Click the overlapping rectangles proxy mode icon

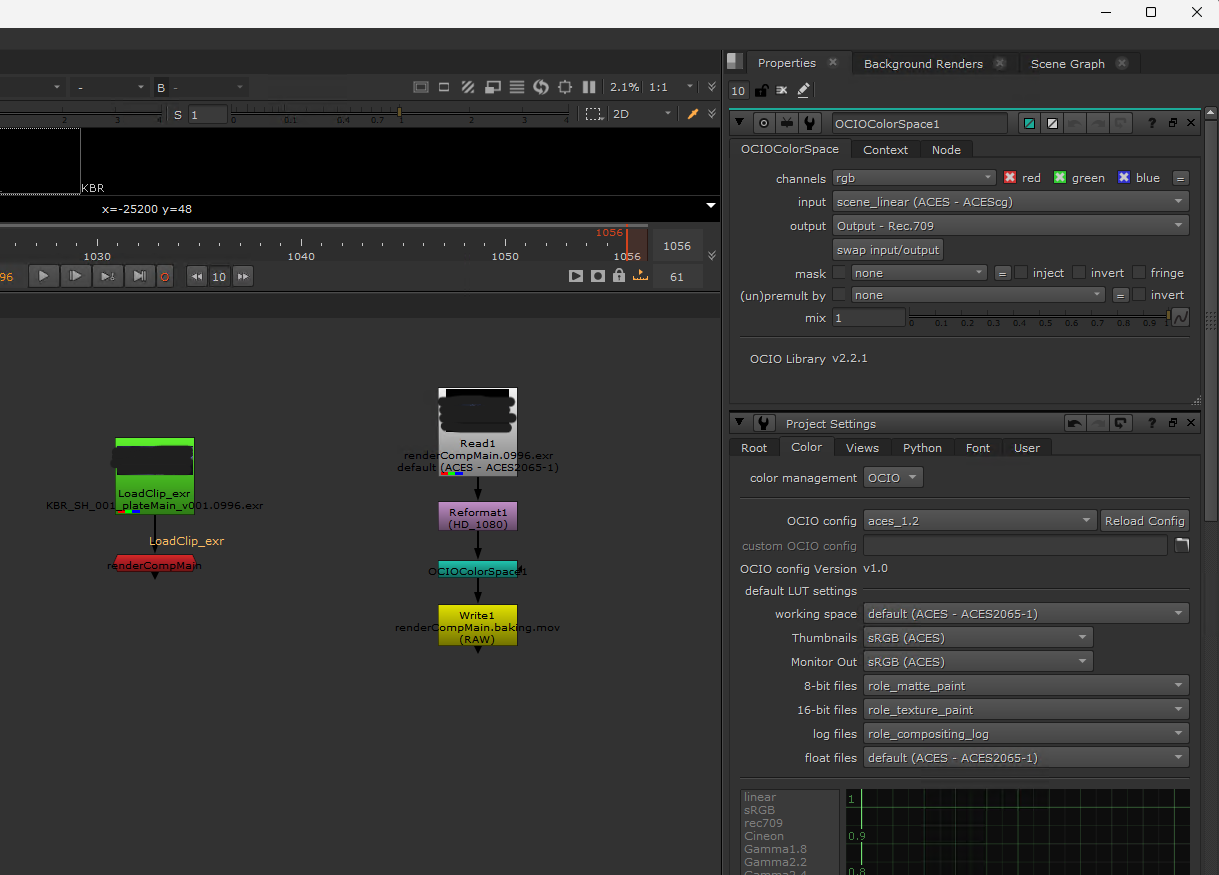492,87
